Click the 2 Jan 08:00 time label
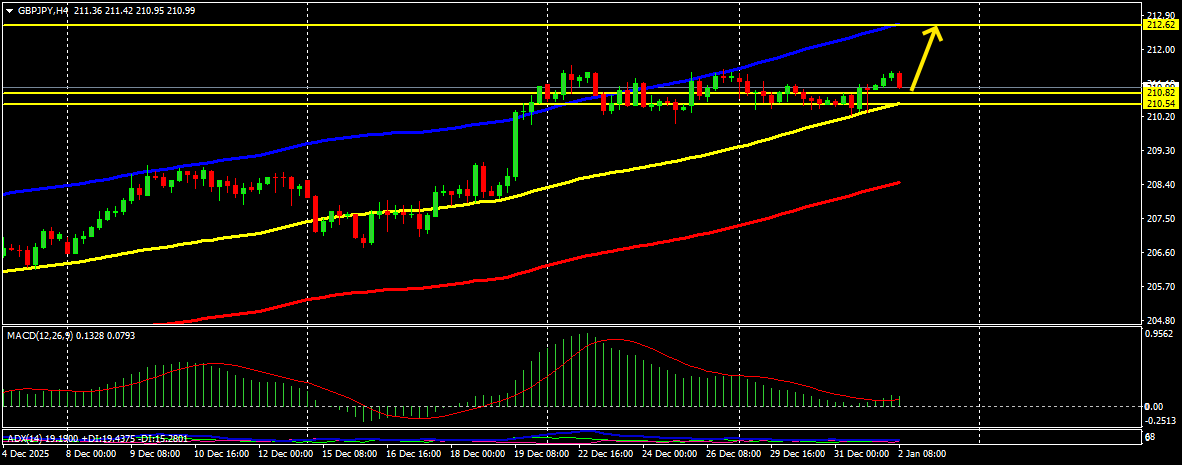 click(923, 454)
